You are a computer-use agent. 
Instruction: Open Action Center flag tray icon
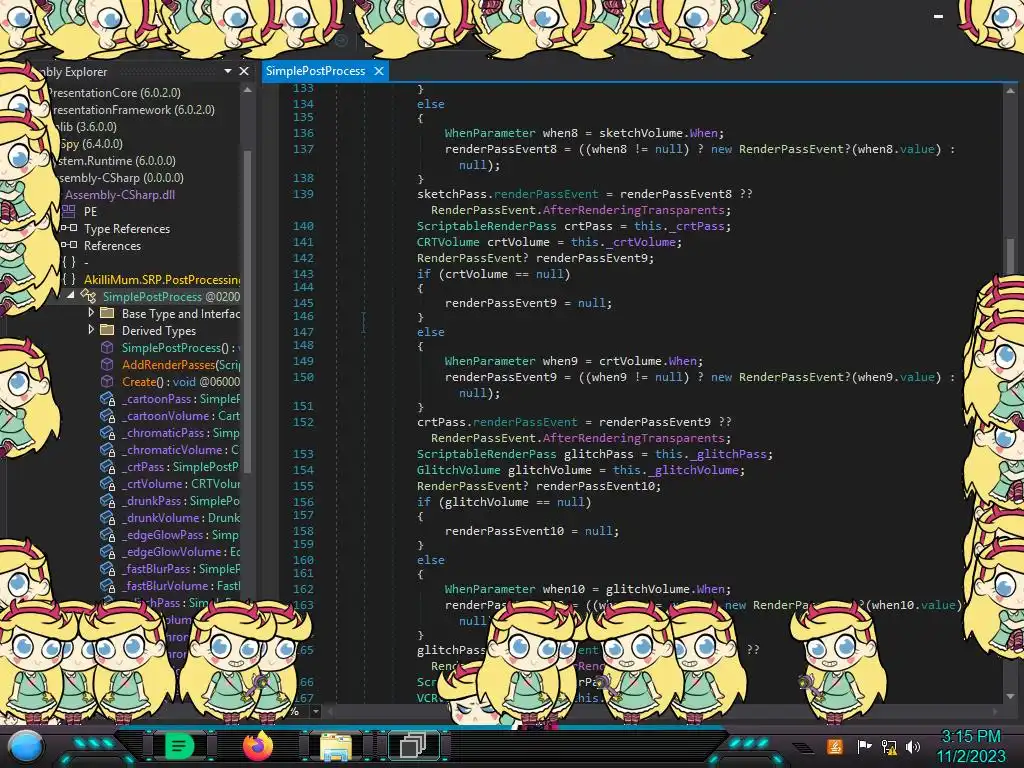(865, 746)
